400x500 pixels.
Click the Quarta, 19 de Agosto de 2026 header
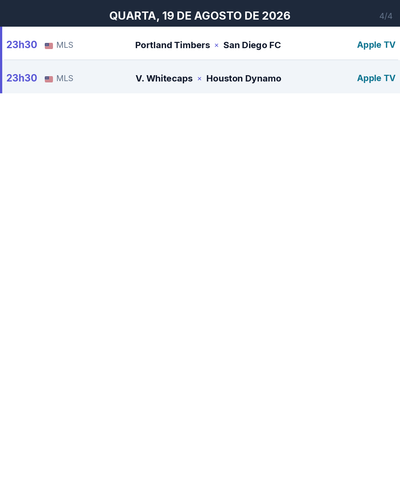(x=200, y=16)
